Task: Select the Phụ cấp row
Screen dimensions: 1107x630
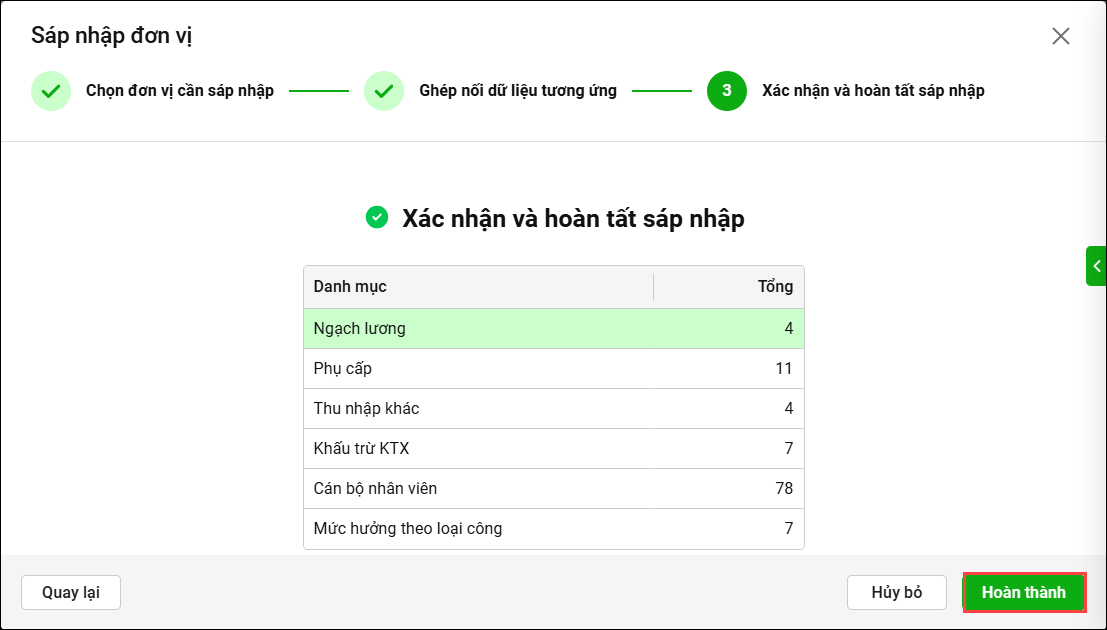Action: 554,369
